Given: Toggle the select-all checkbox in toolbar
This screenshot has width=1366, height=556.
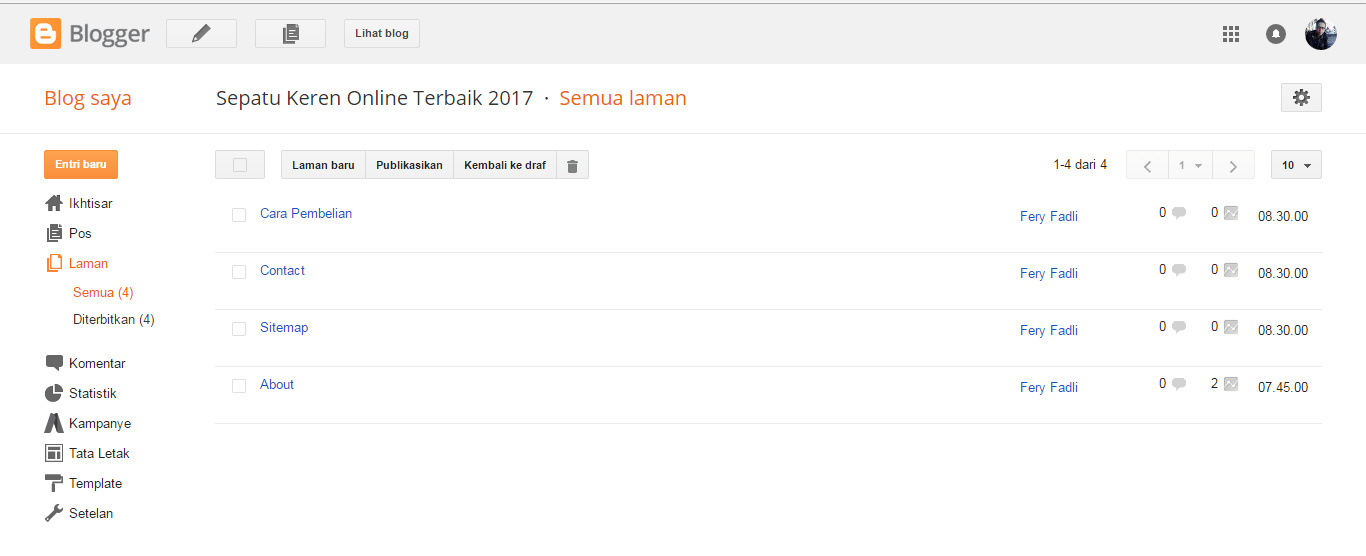Looking at the screenshot, I should [240, 165].
